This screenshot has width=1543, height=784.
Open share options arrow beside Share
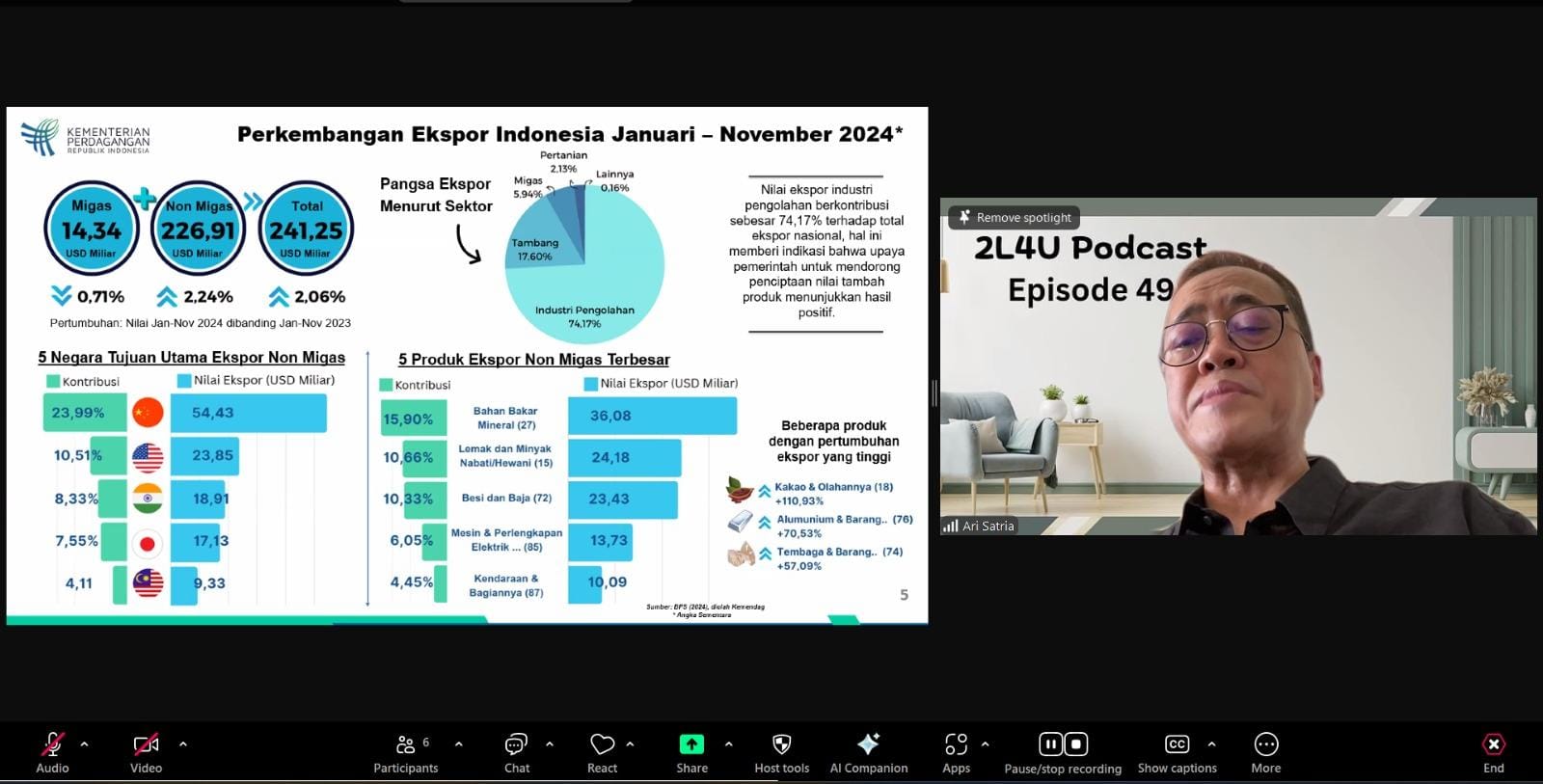[x=728, y=744]
